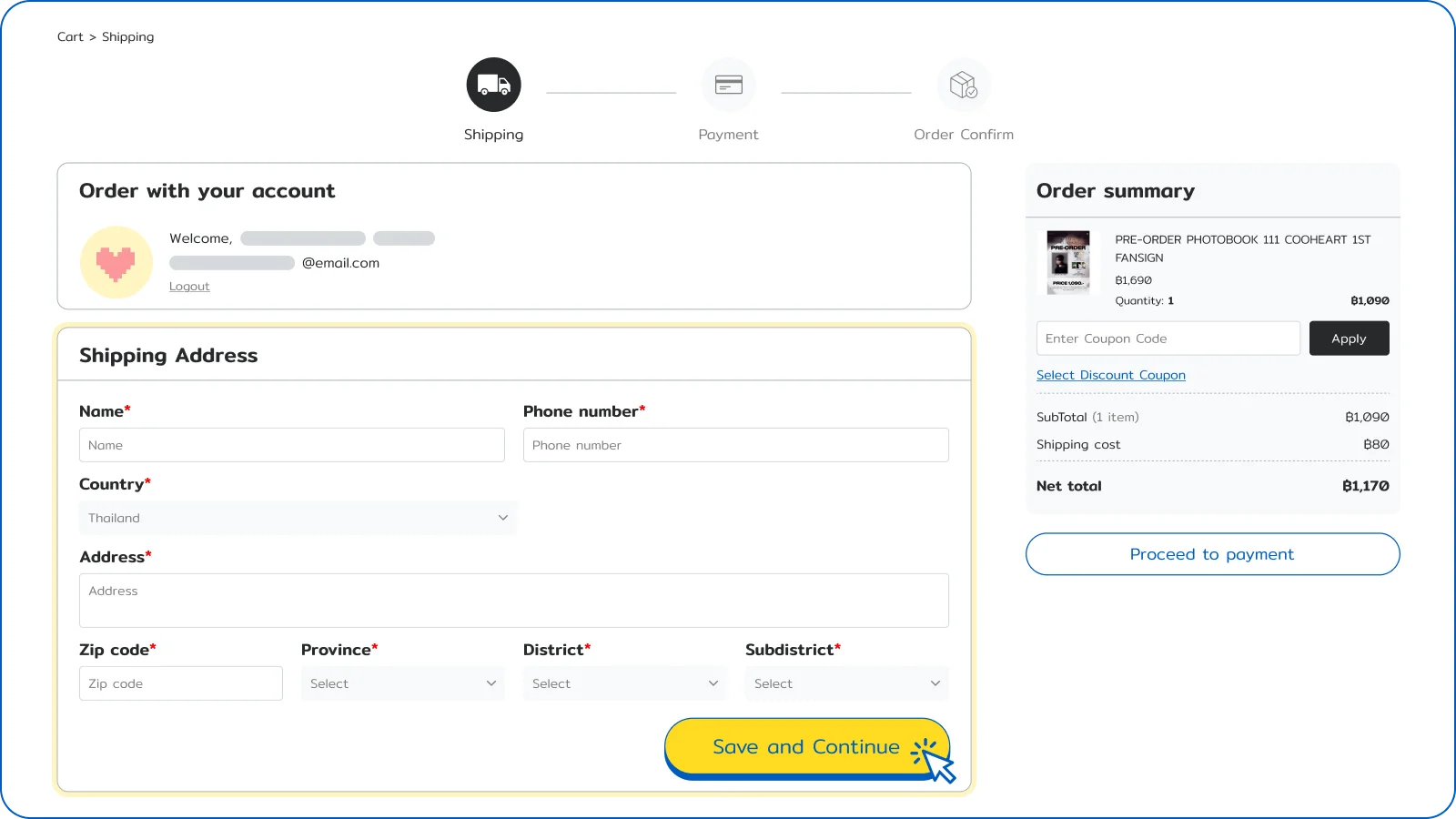Go to Cart in the breadcrumb
1456x819 pixels.
click(69, 37)
